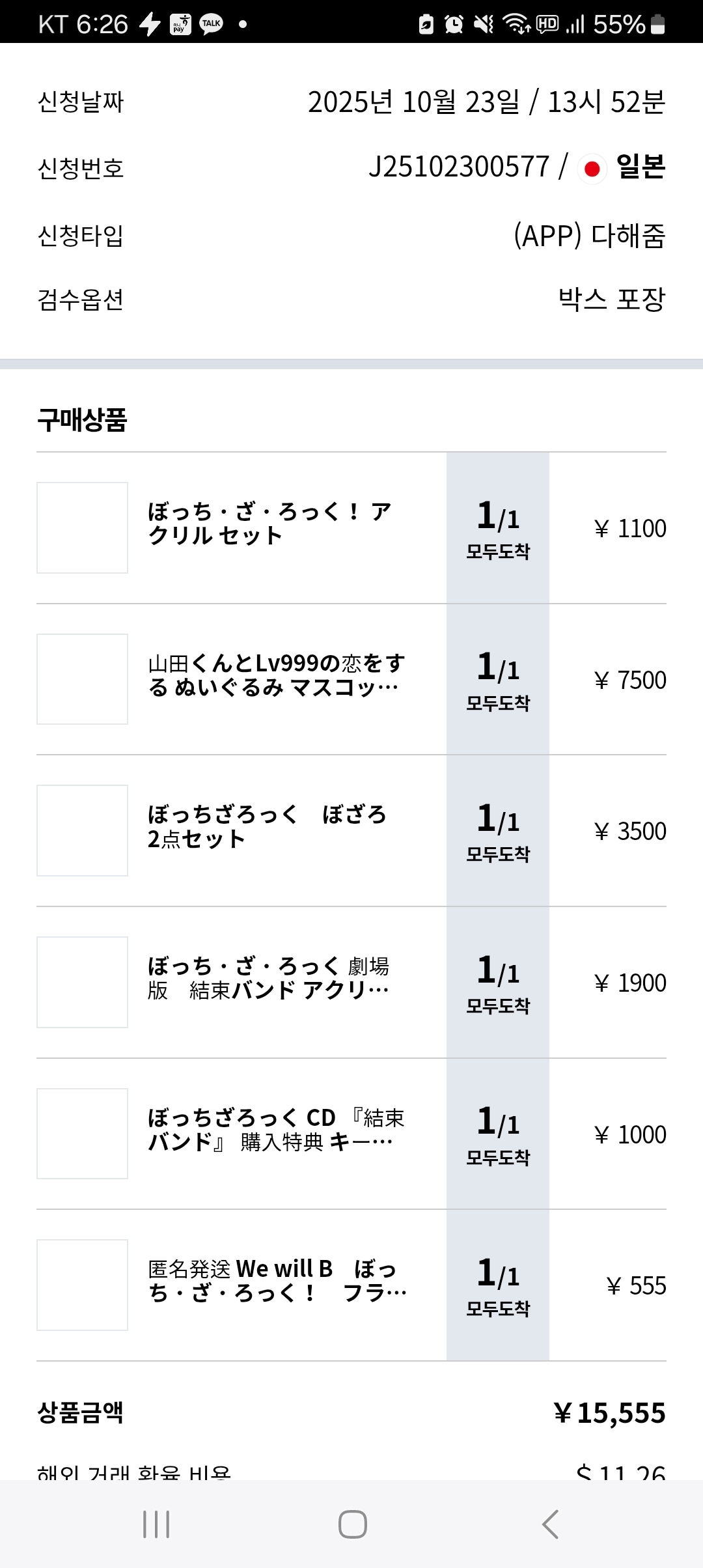Open the ぼっちざろっく CD 結束バンド item title
This screenshot has width=703, height=1568.
click(x=277, y=1130)
